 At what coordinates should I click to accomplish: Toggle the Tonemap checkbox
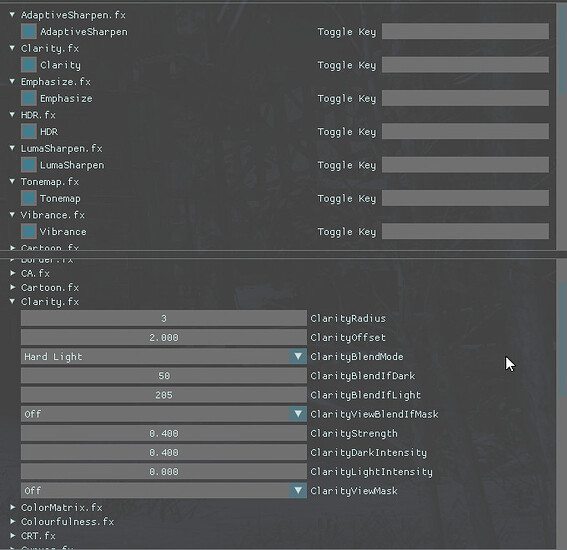(29, 198)
